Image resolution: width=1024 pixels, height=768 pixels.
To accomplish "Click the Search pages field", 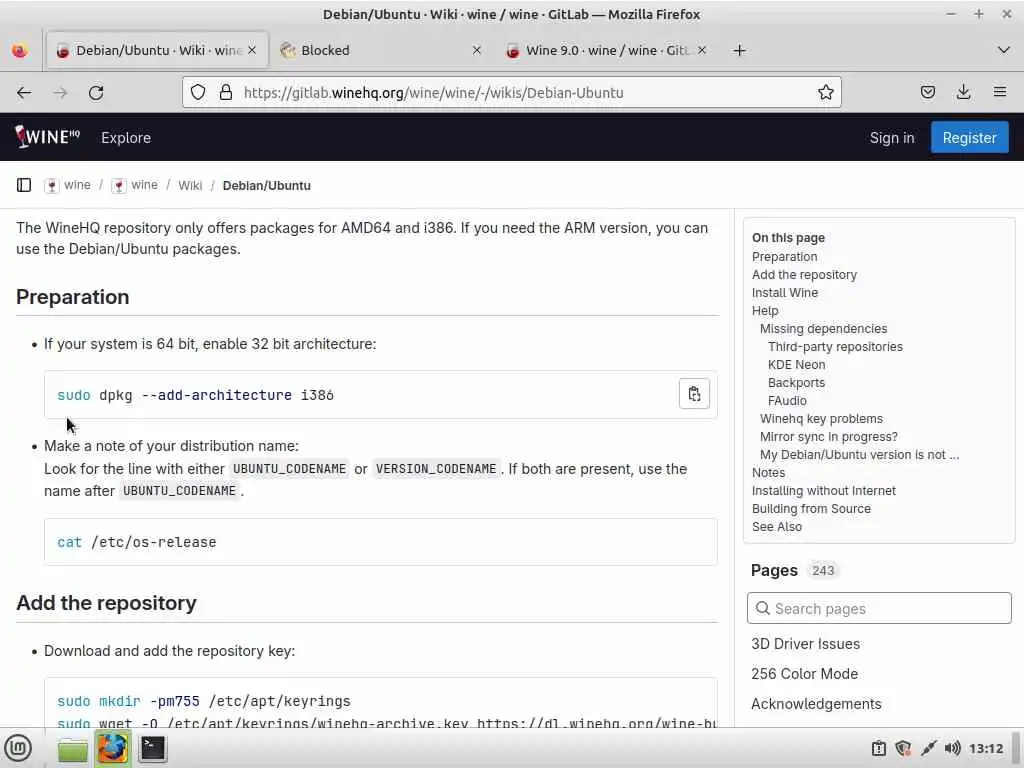I will (x=879, y=608).
